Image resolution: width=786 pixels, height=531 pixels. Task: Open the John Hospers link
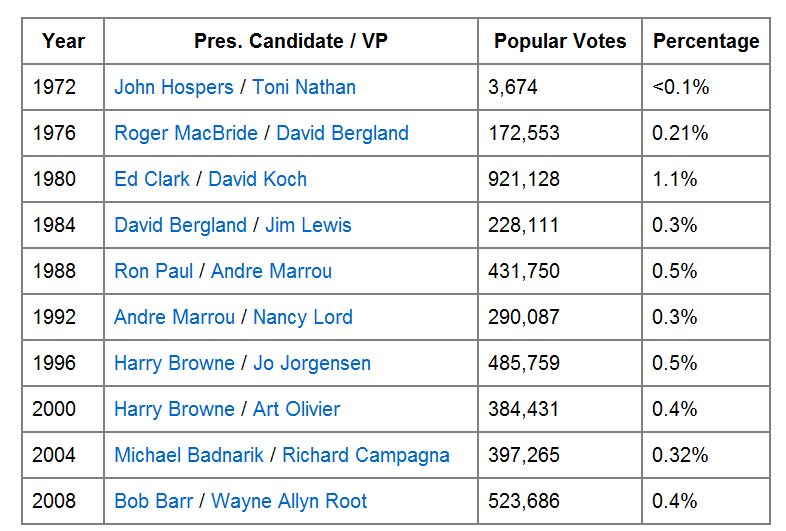click(174, 87)
